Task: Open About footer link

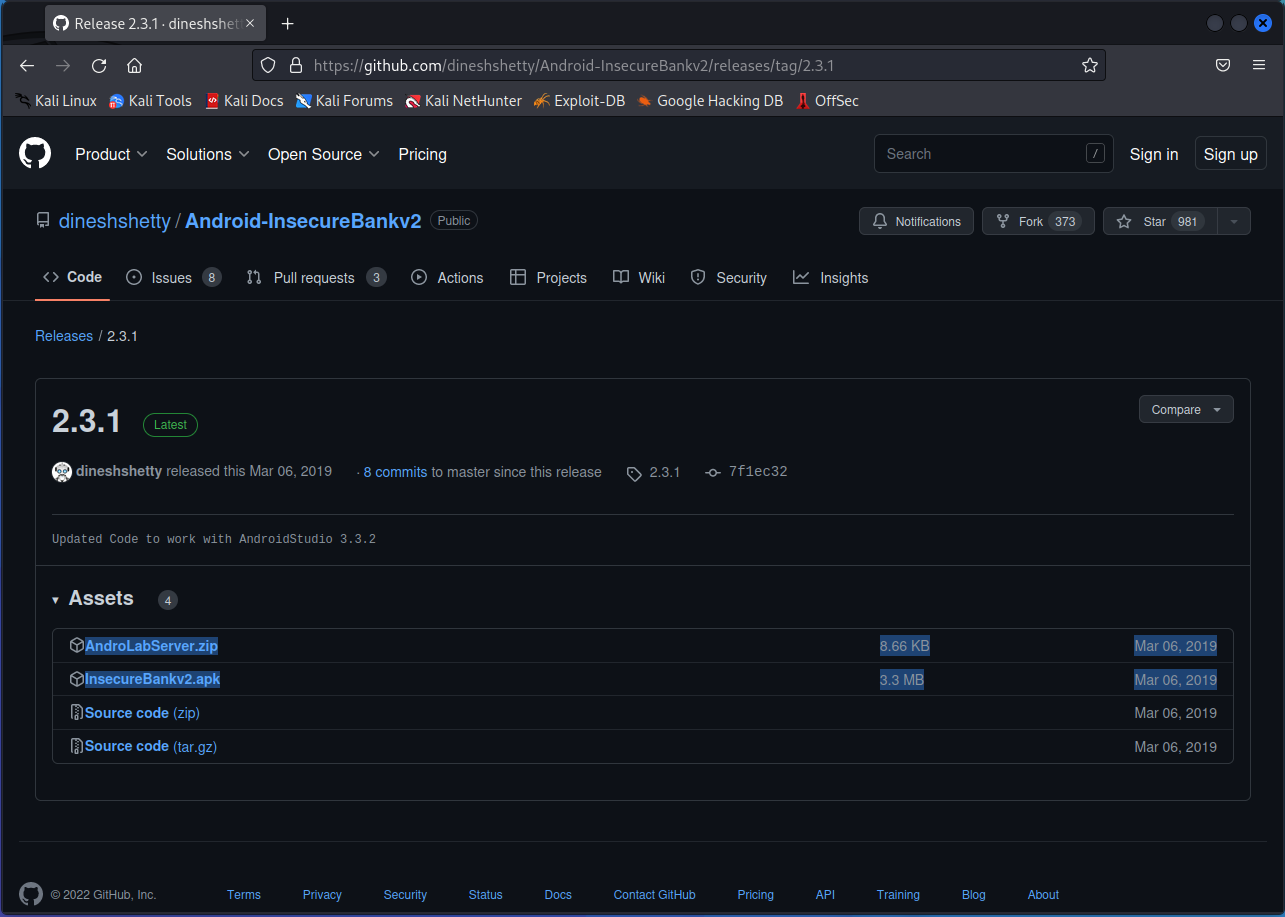Action: click(1043, 895)
